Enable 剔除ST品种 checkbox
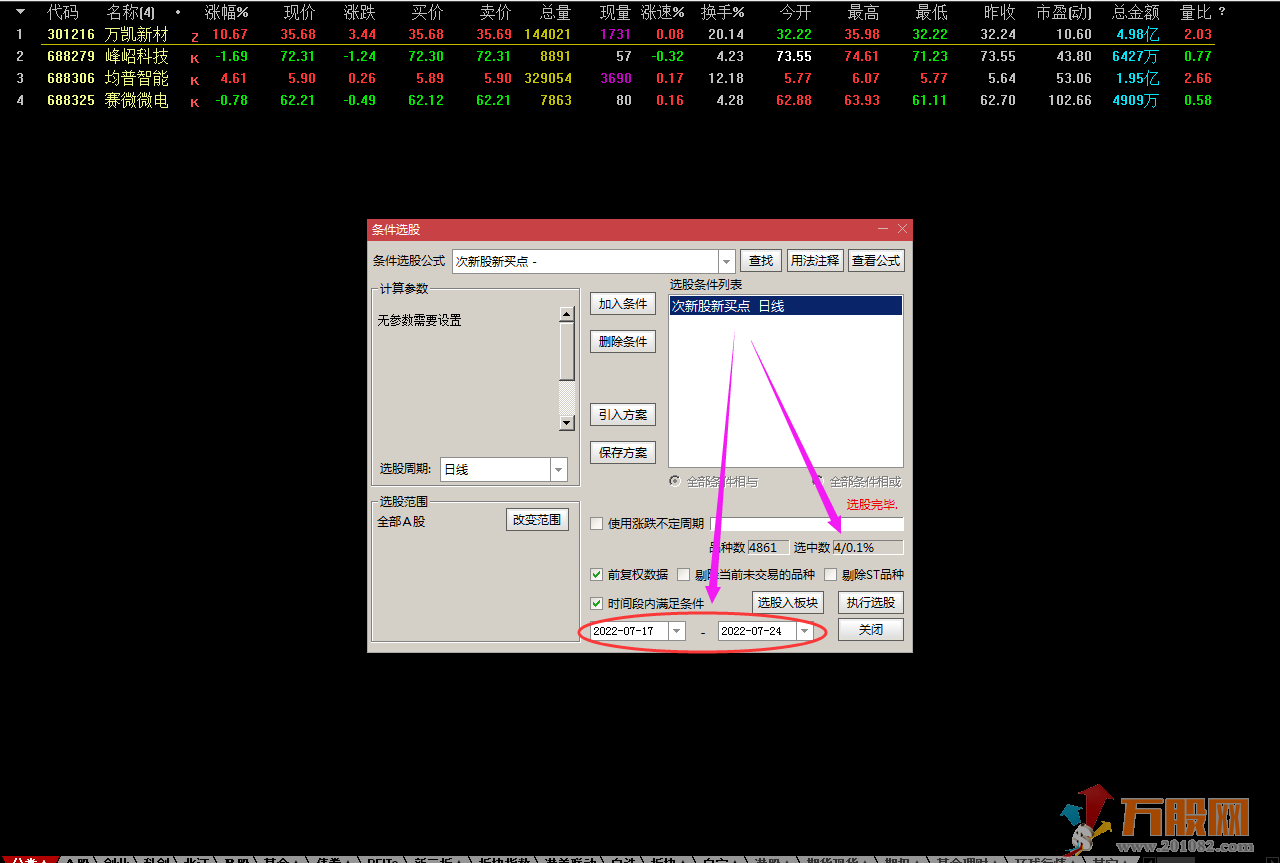This screenshot has width=1280, height=863. (x=830, y=575)
